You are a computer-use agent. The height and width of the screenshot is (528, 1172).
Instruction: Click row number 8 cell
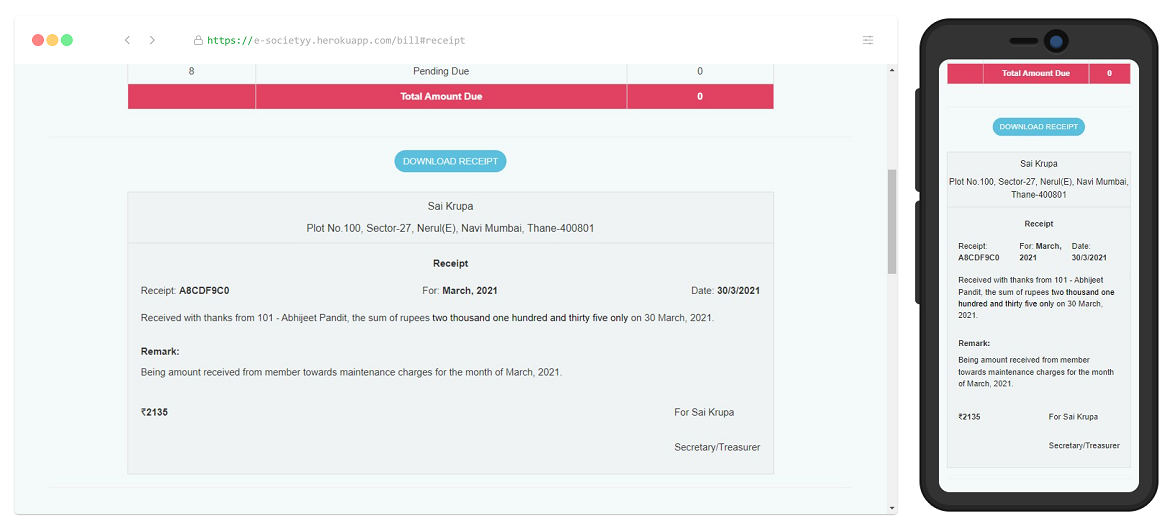[x=192, y=71]
